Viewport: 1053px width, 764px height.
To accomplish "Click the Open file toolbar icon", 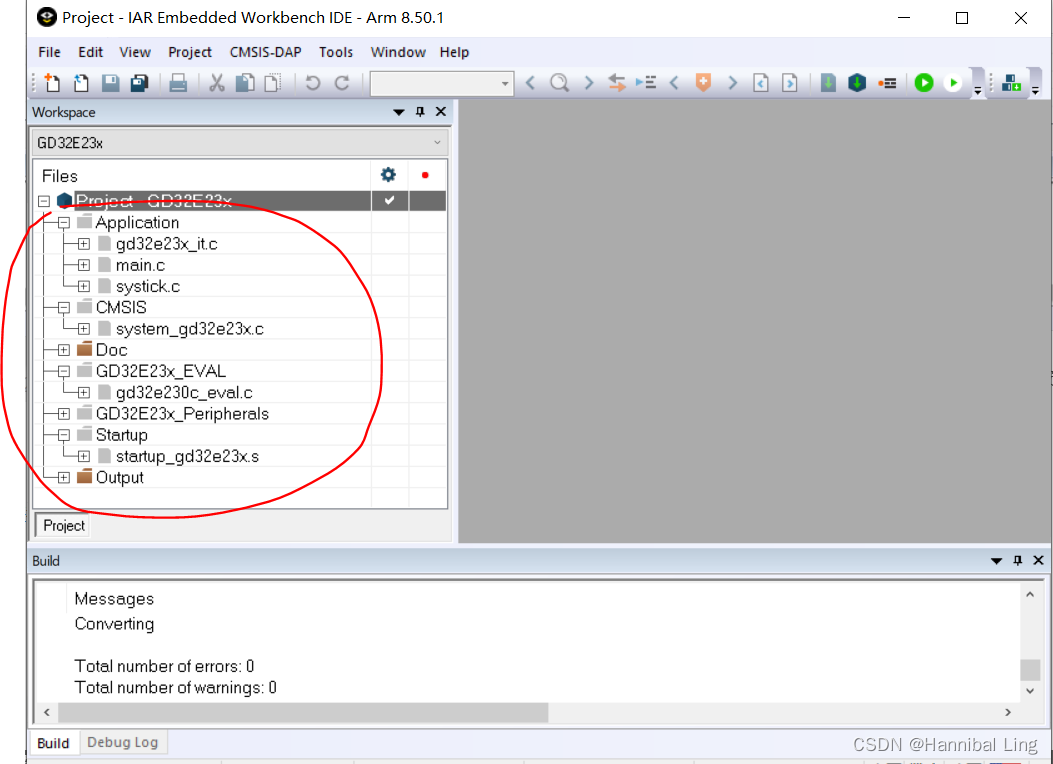I will 81,83.
